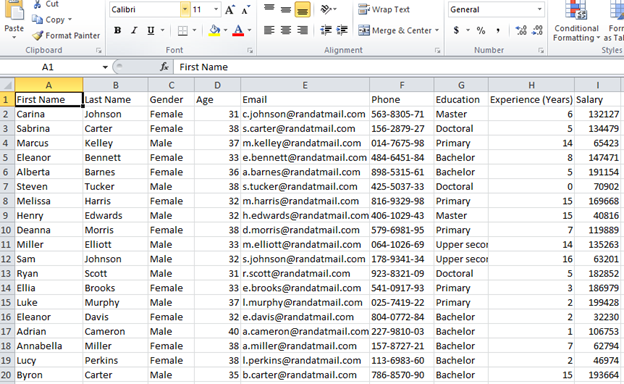Open the underline style dropdown arrow
Viewport: 624px width, 384px height.
click(162, 30)
